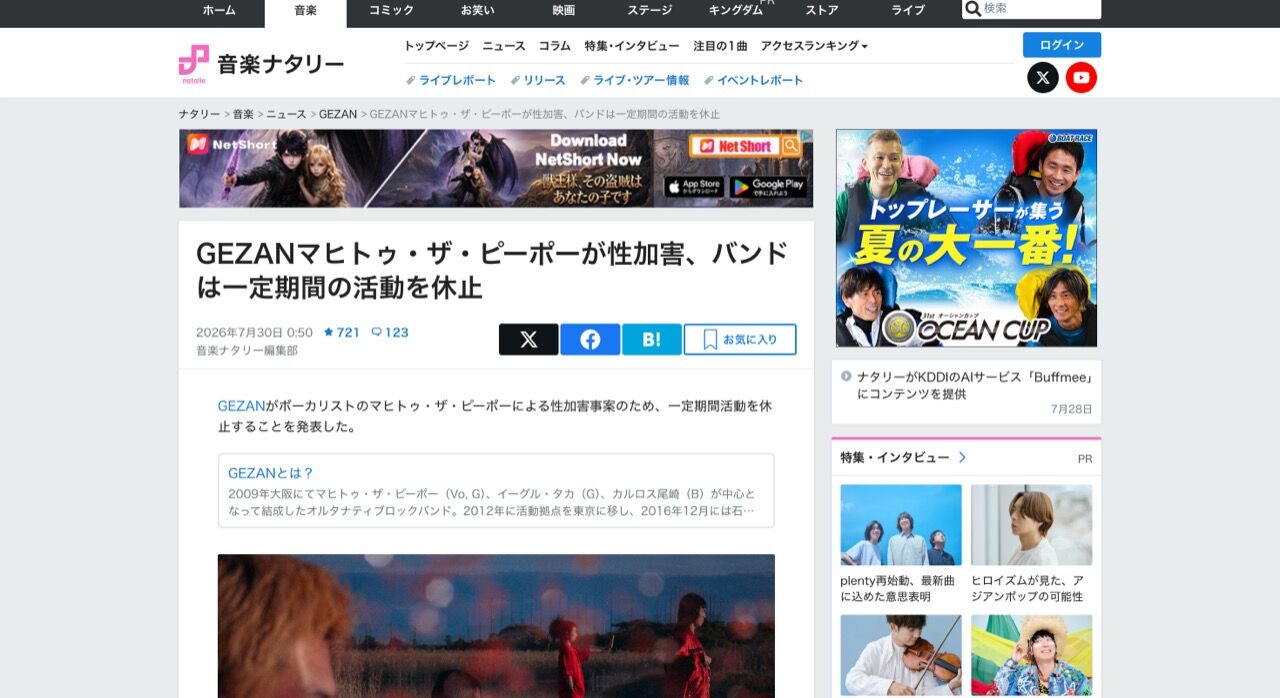Open the 注目の1曲 menu link
The width and height of the screenshot is (1280, 698).
(720, 46)
